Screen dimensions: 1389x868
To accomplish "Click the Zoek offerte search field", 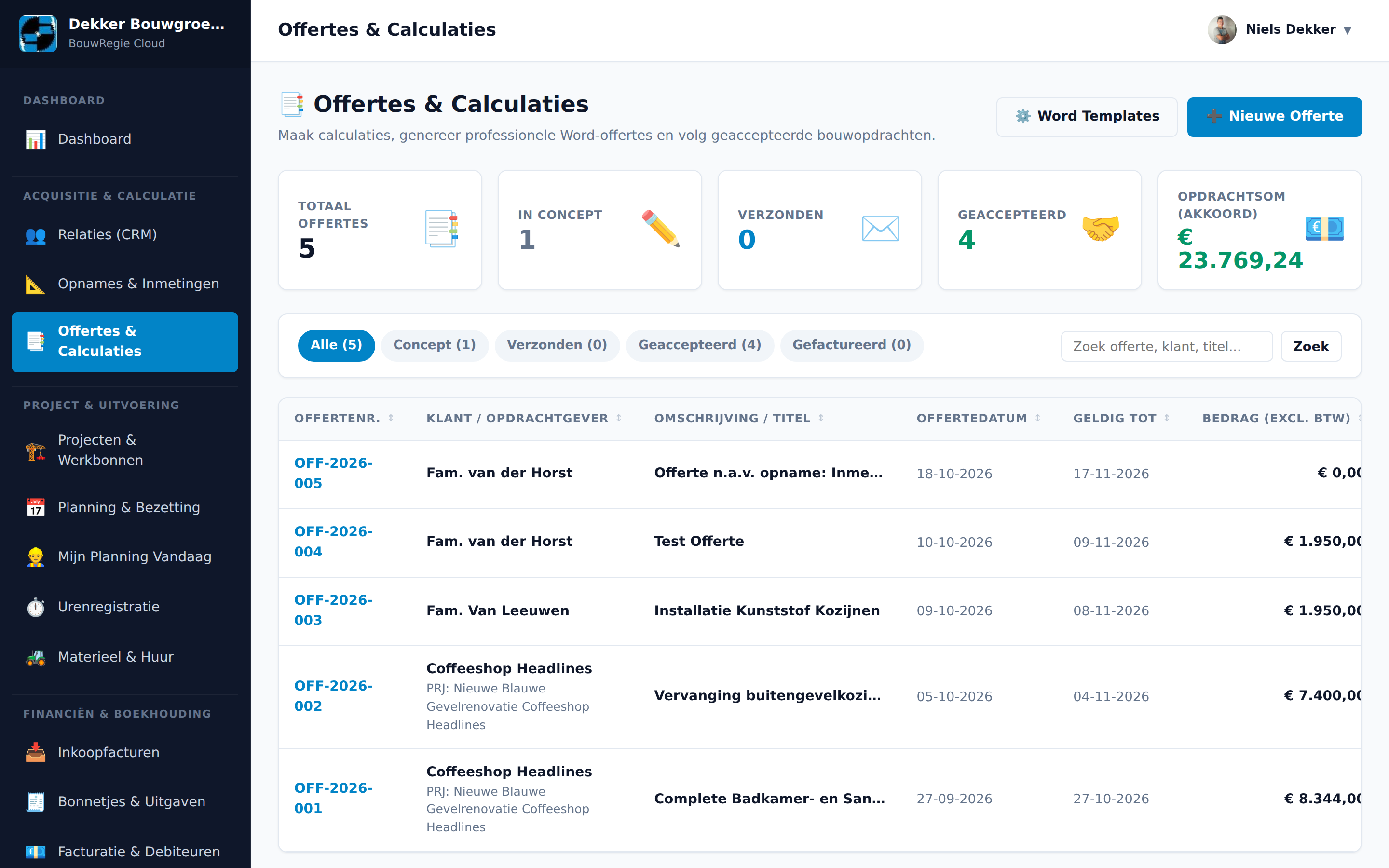I will tap(1166, 346).
